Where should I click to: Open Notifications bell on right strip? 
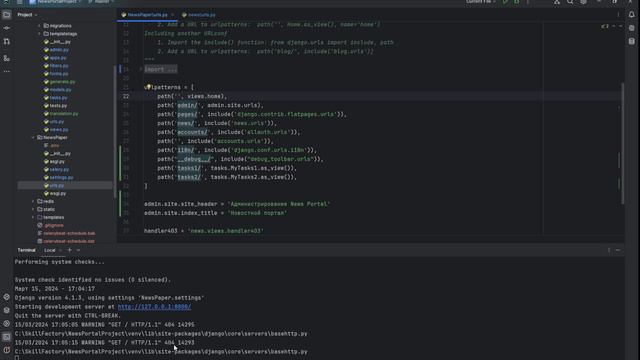[x=631, y=15]
